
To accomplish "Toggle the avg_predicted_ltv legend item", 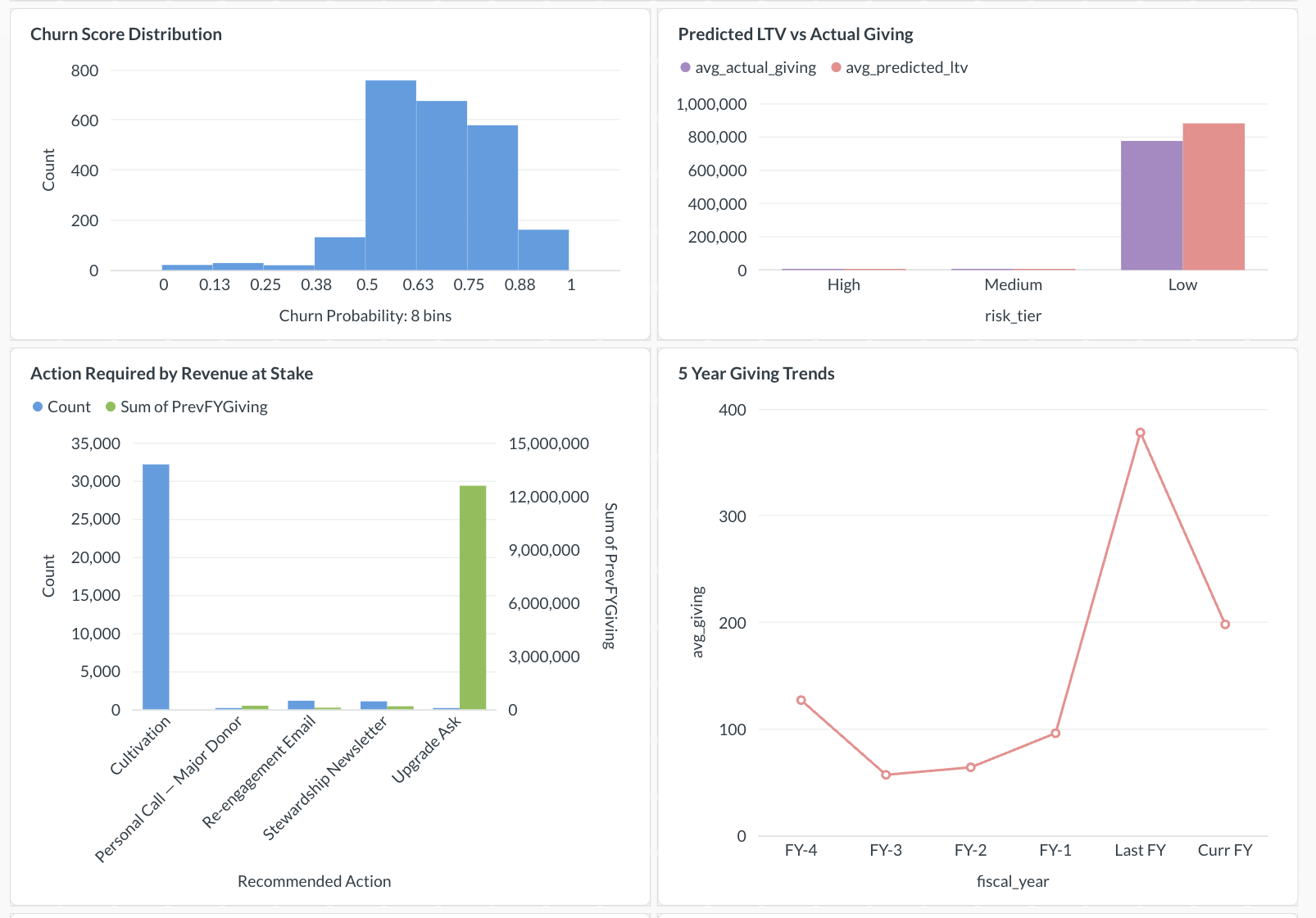I will (899, 68).
